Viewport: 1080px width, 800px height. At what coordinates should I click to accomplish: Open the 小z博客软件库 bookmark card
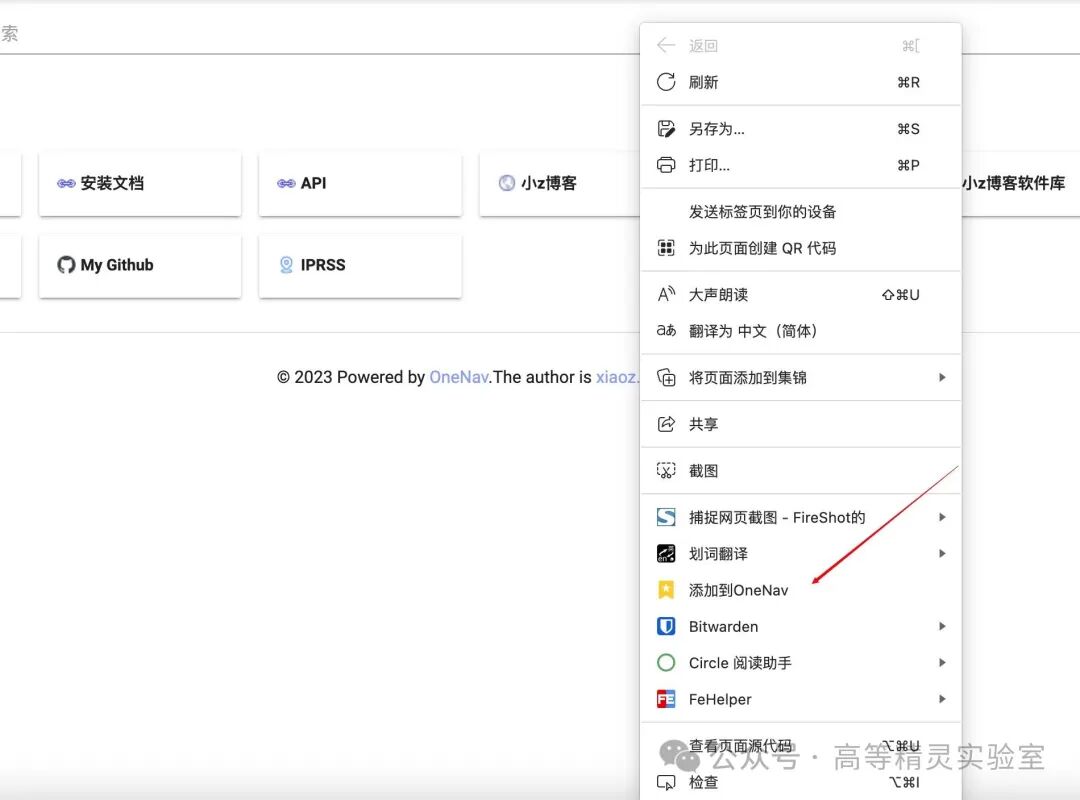click(1020, 183)
